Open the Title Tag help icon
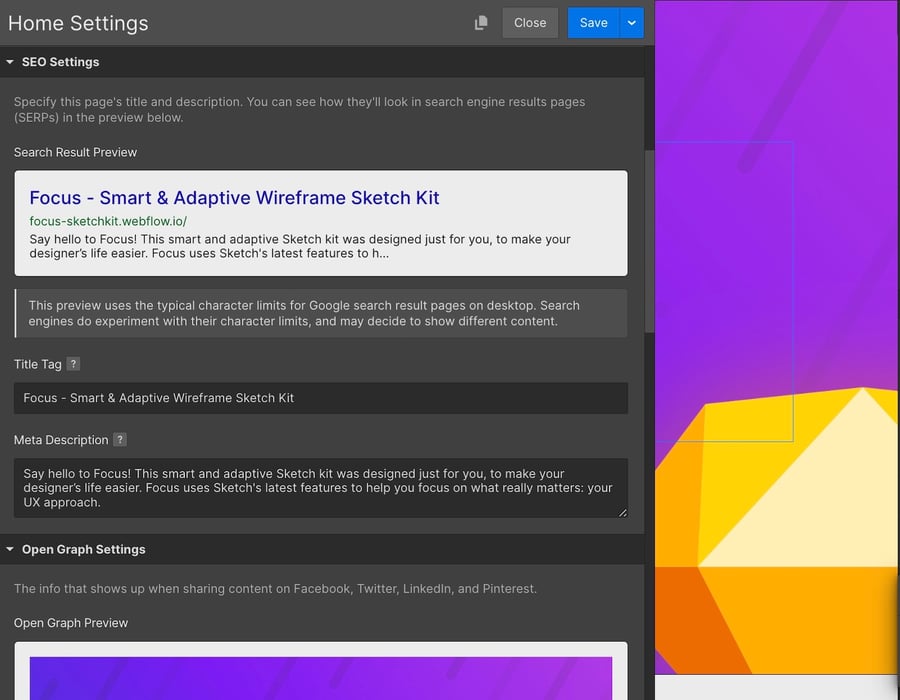This screenshot has height=700, width=900. click(73, 364)
